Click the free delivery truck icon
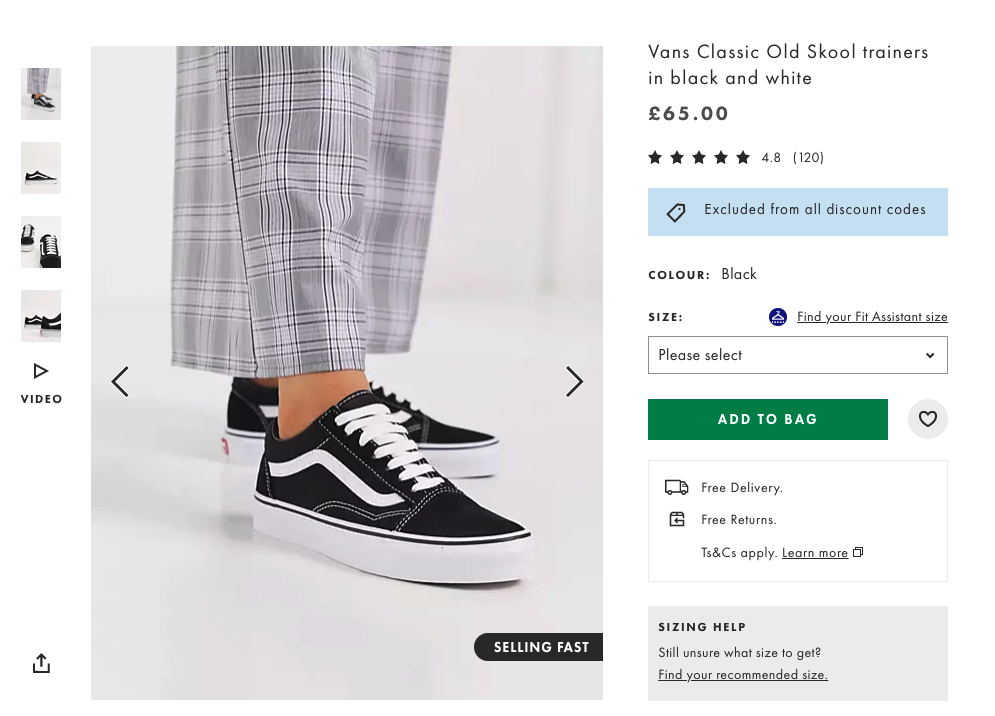The image size is (995, 716). pos(677,488)
